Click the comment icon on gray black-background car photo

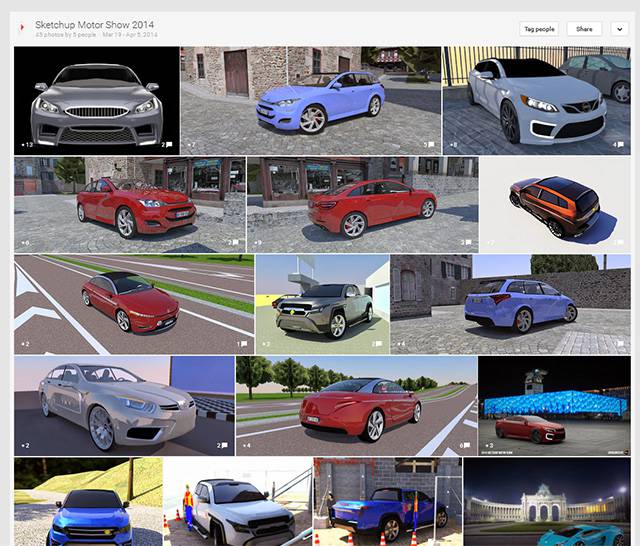point(169,144)
